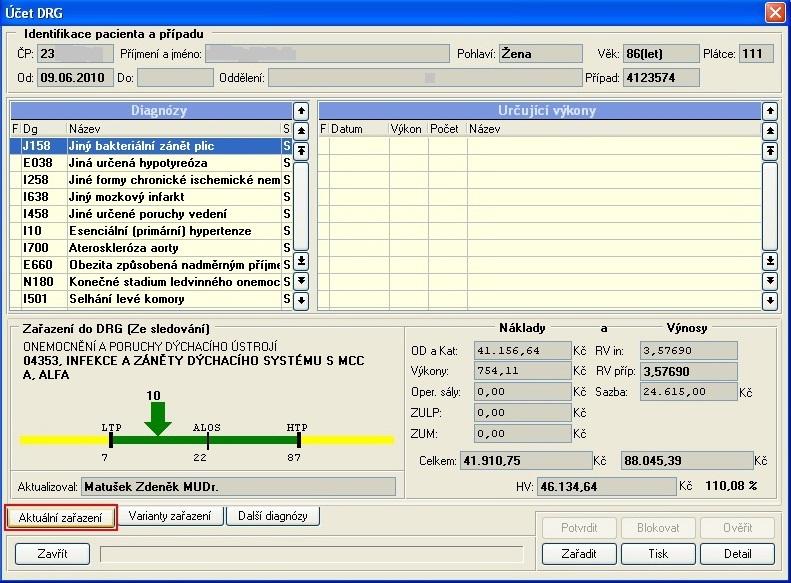Click the empty Do date field
This screenshot has height=583, width=791.
coord(175,78)
